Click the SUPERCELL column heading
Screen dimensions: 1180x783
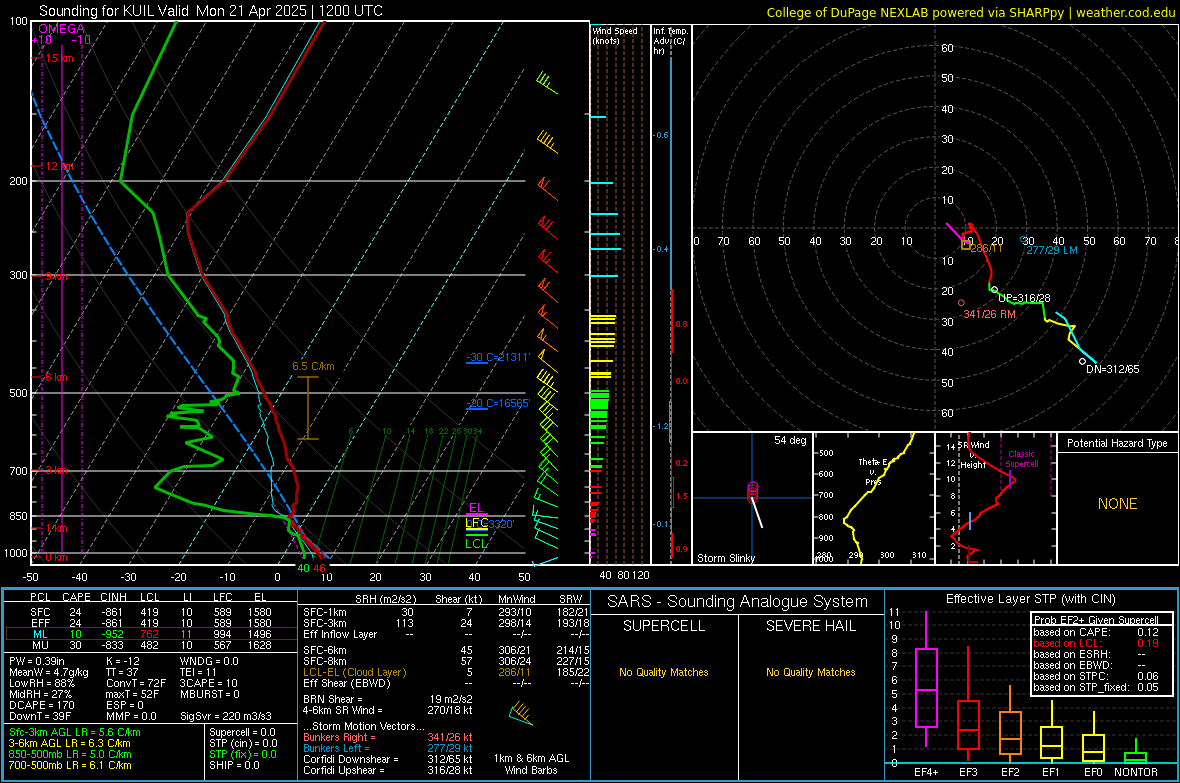664,626
